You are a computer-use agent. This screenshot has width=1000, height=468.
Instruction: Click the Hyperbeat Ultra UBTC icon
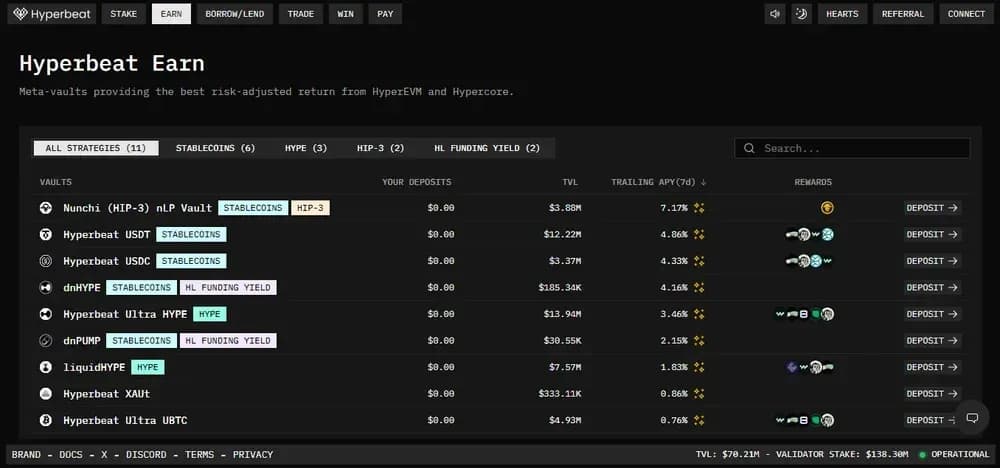click(45, 420)
